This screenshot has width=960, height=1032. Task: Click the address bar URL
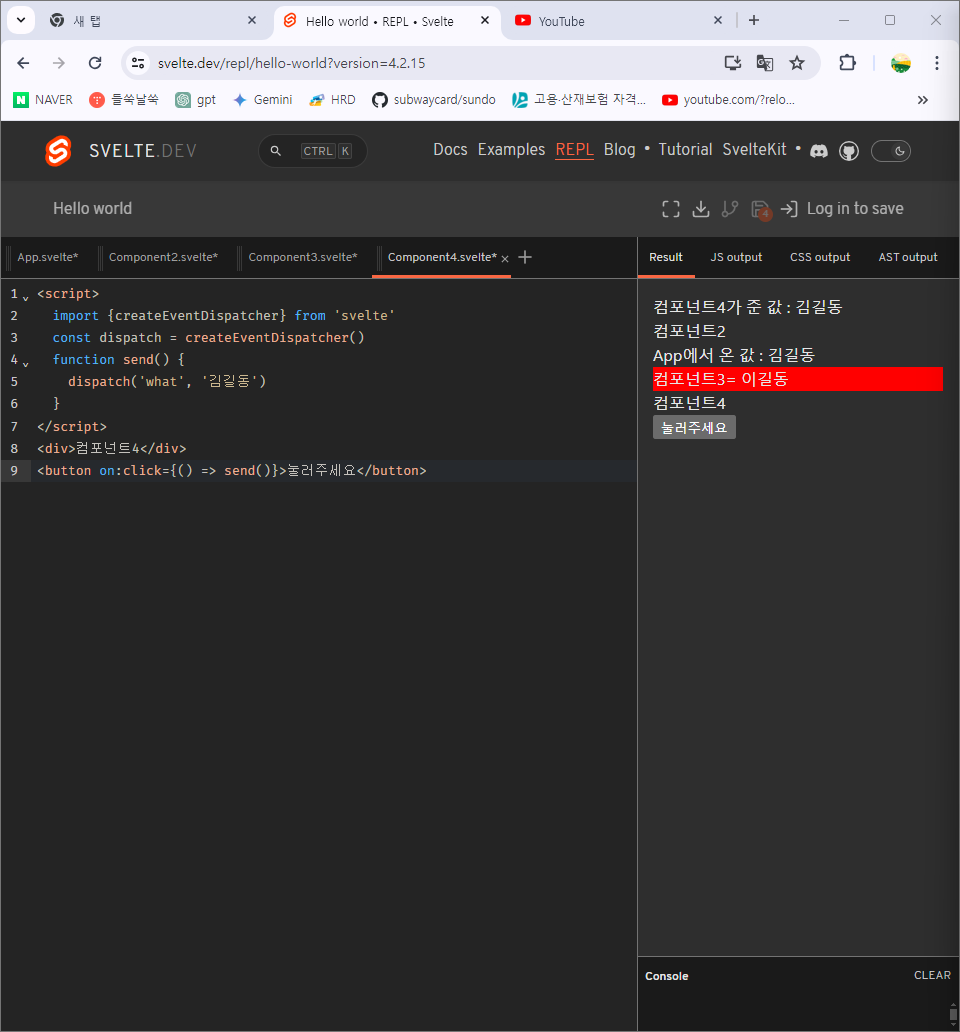click(x=291, y=63)
